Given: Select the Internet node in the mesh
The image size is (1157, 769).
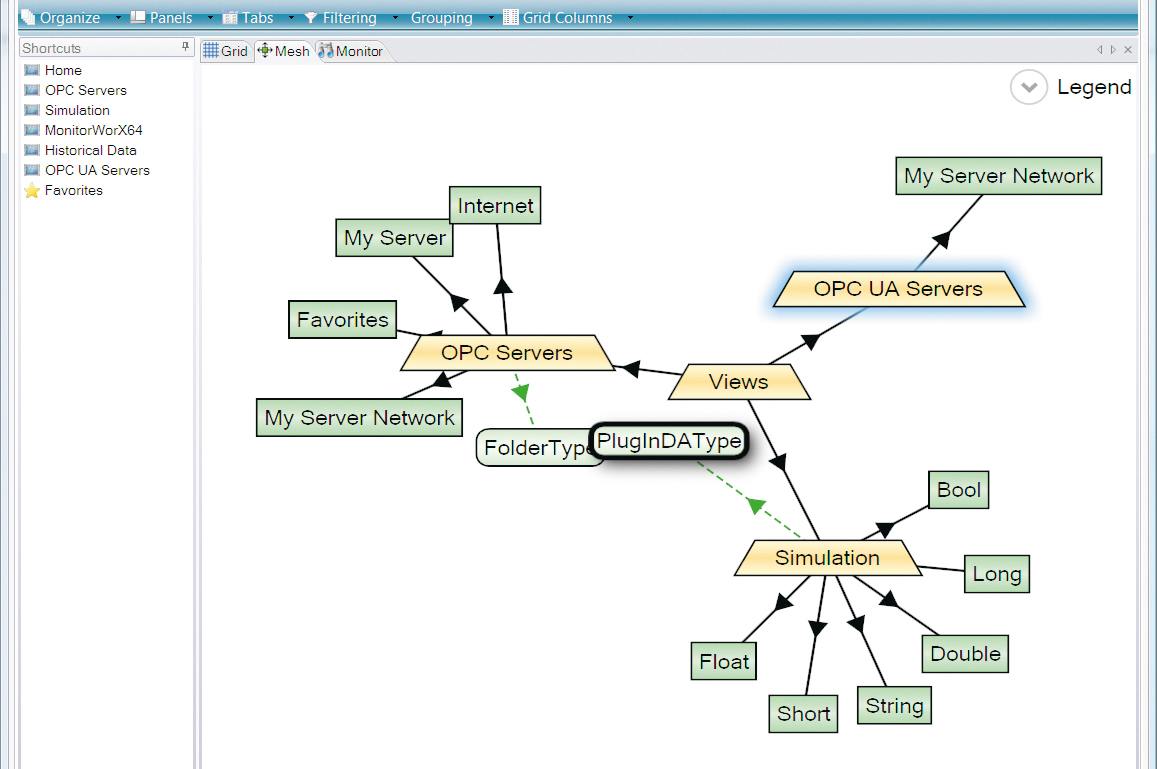Looking at the screenshot, I should point(495,205).
